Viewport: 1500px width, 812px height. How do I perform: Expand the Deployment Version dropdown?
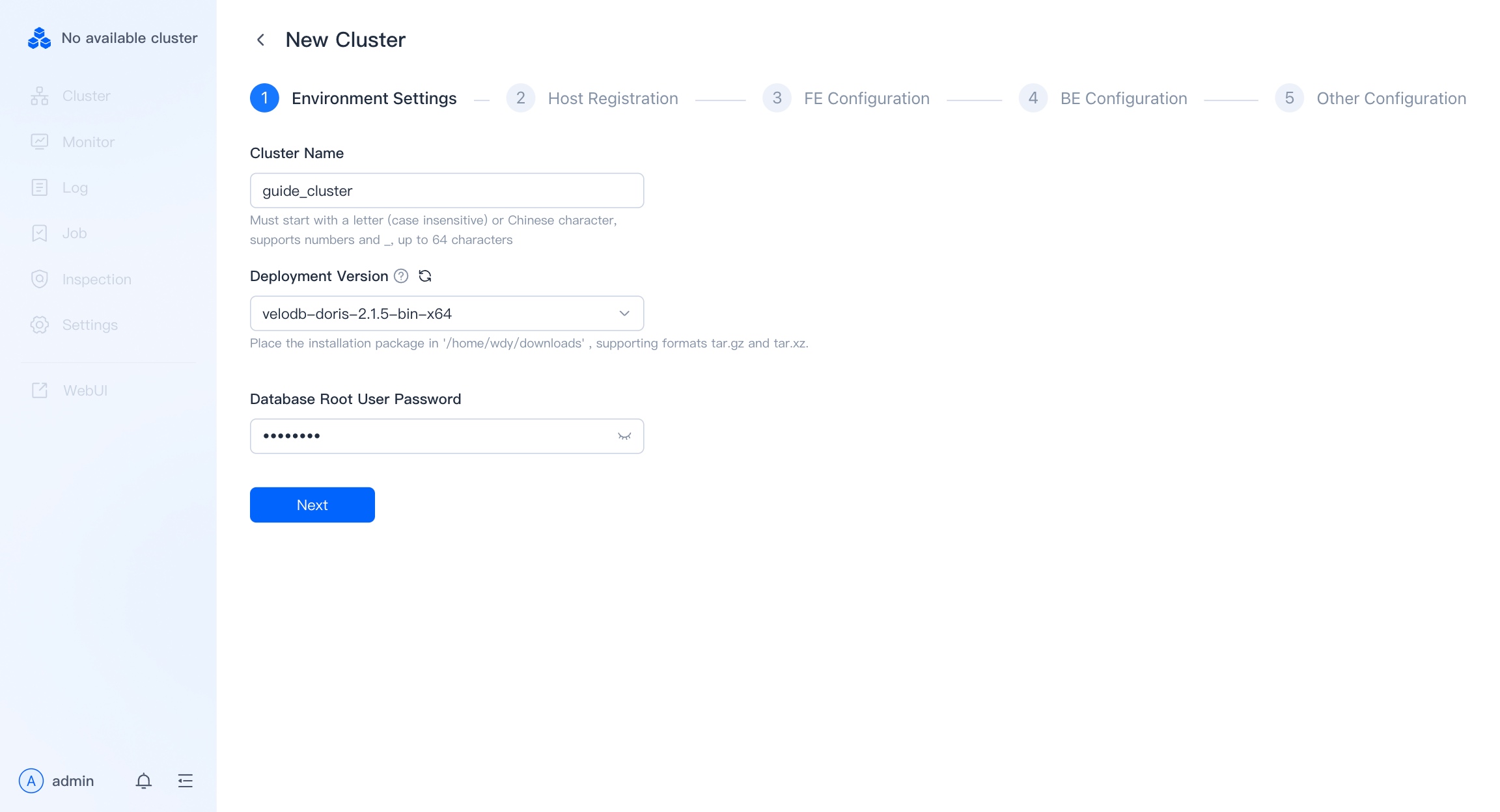(447, 314)
